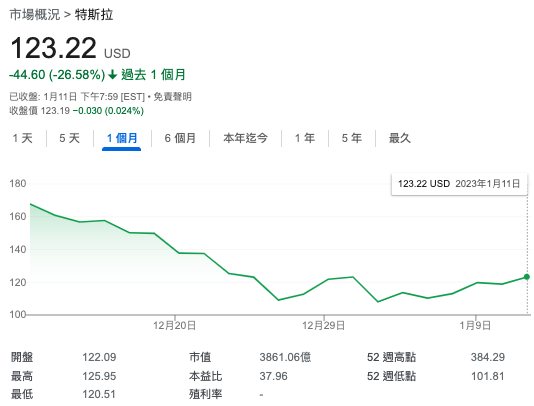
Task: Click the 140 y-axis label
Action: pos(18,250)
